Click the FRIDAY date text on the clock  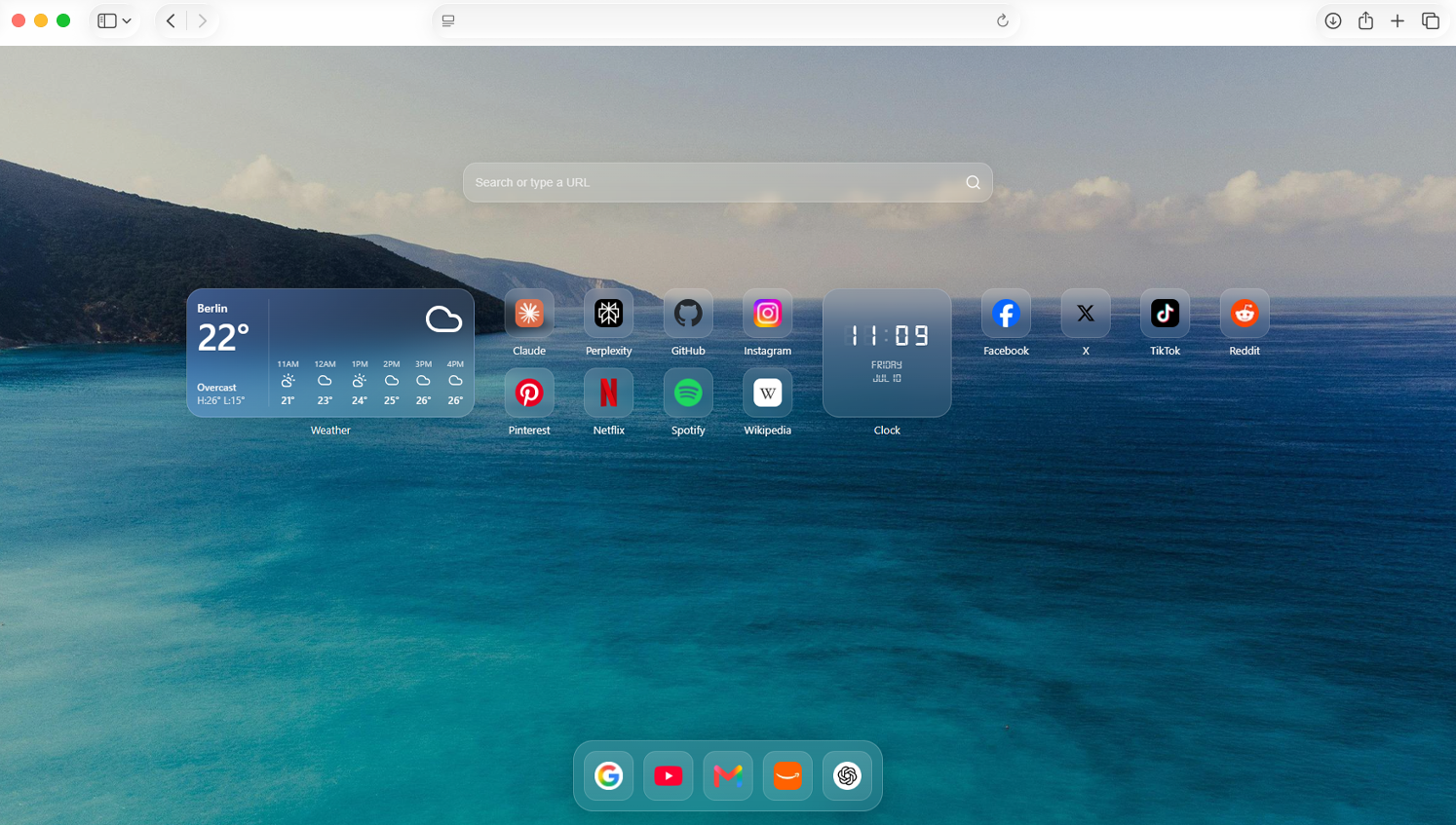pos(887,365)
